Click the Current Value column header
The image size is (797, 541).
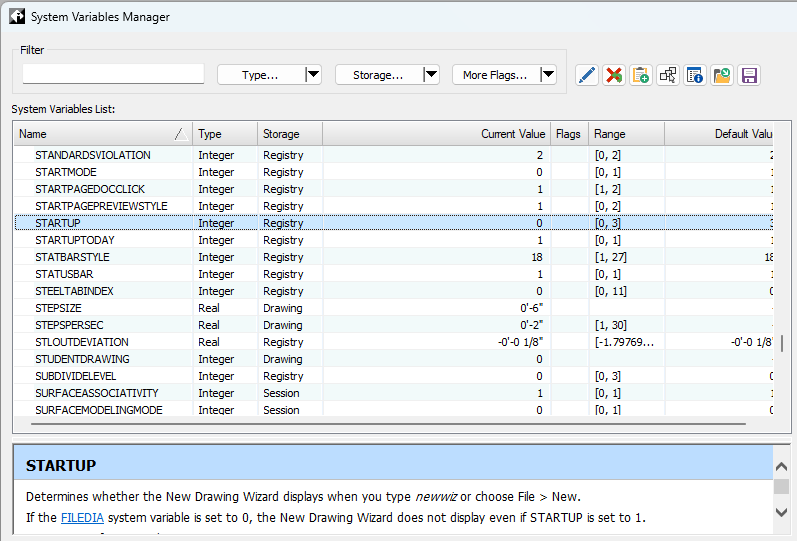coord(437,134)
